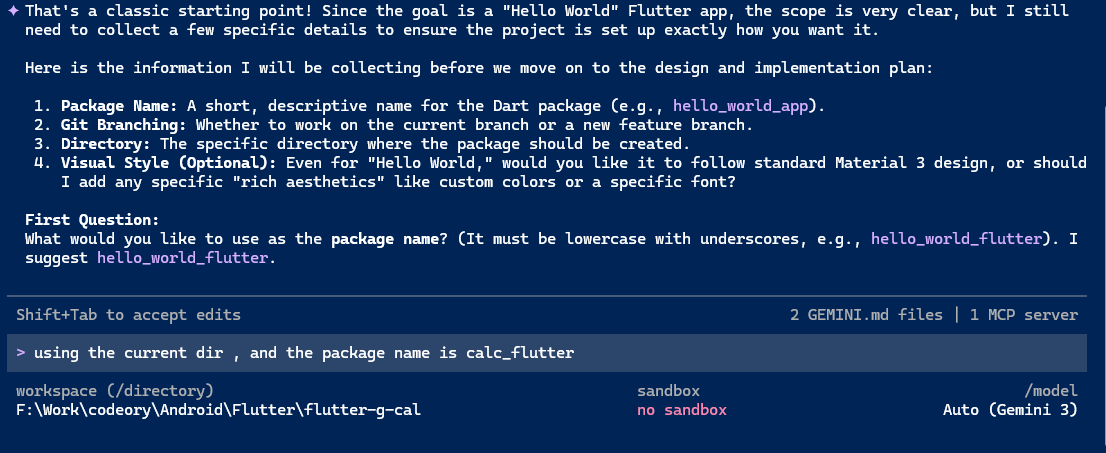Click the "Git Branching:" list heading
The width and height of the screenshot is (1106, 453).
pos(124,125)
